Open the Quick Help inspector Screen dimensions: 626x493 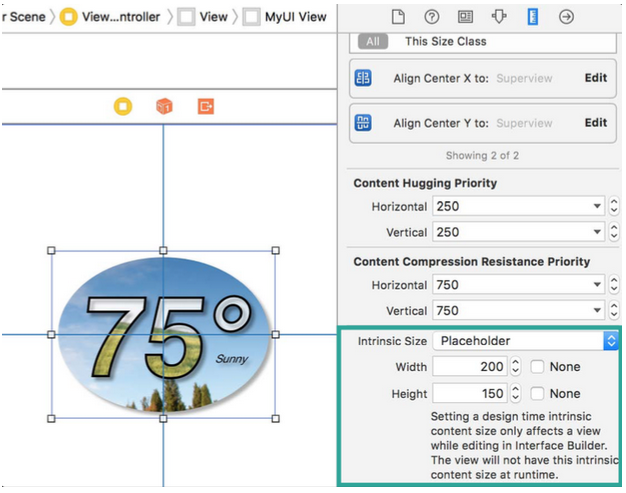pos(432,17)
